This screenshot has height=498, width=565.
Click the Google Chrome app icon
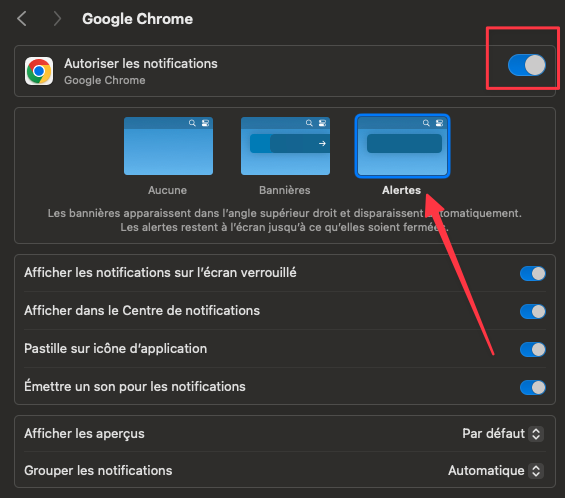(39, 71)
